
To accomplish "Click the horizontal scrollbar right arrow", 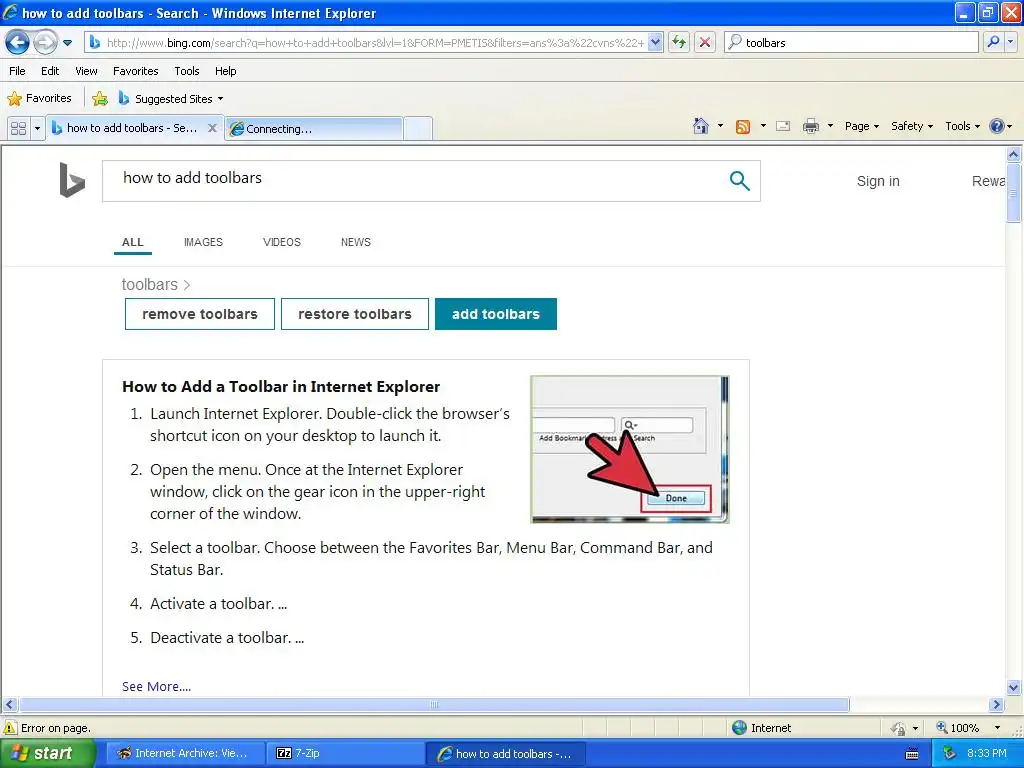I will 996,705.
